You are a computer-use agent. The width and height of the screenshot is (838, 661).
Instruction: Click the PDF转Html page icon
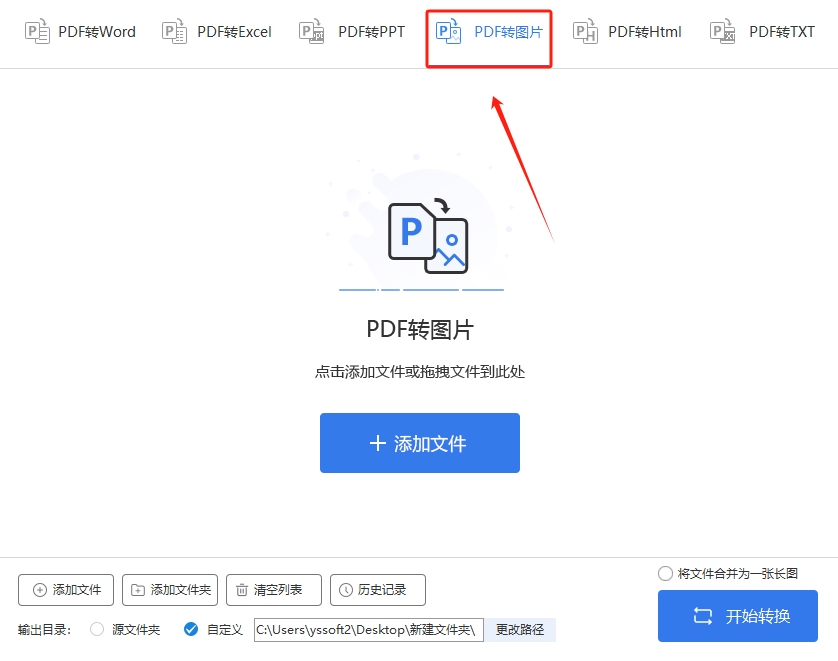coord(584,31)
